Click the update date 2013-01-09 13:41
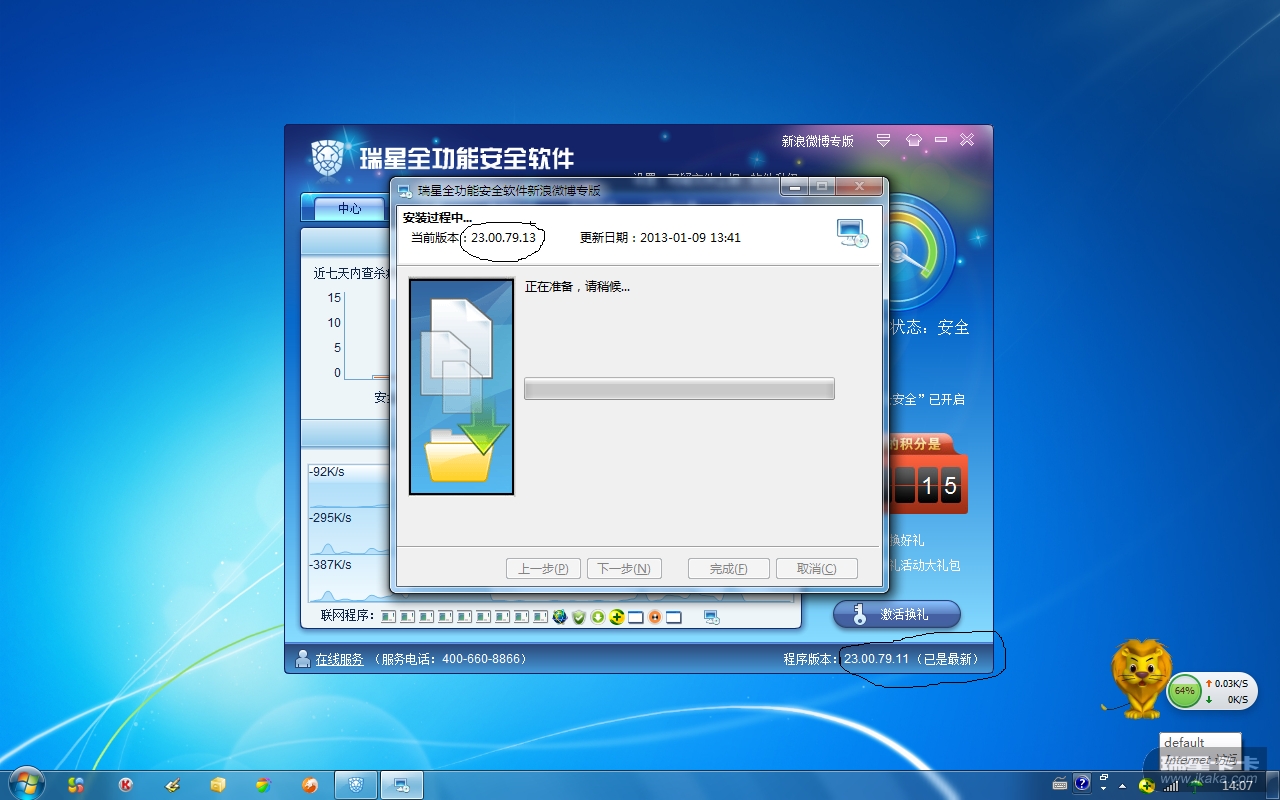The width and height of the screenshot is (1280, 800). click(x=688, y=238)
